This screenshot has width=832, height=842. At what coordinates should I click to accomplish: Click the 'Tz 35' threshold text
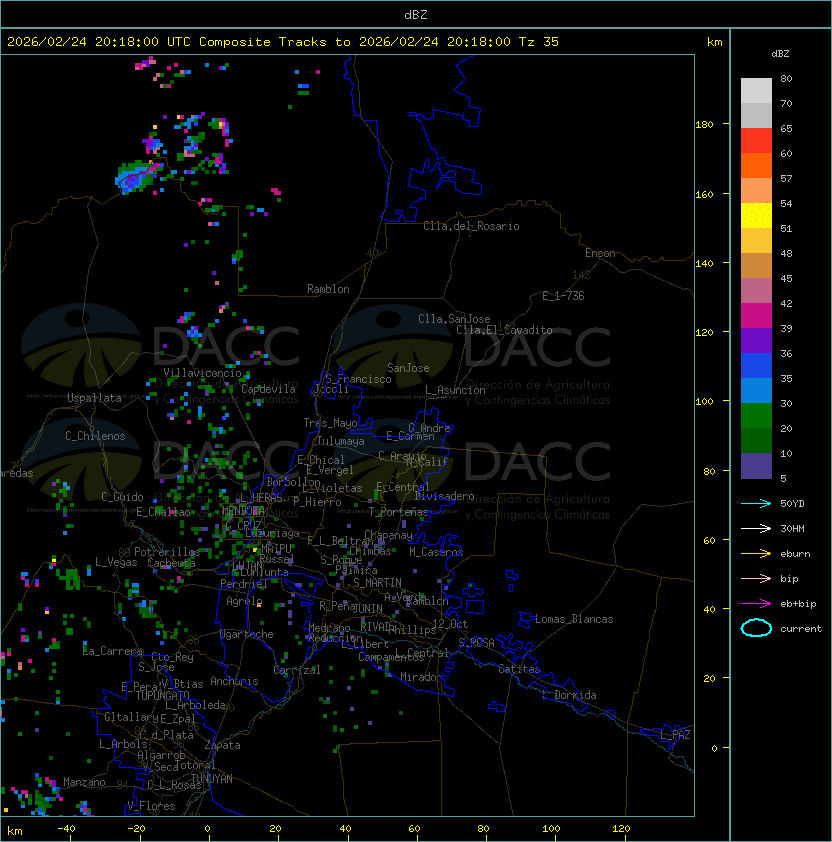539,42
